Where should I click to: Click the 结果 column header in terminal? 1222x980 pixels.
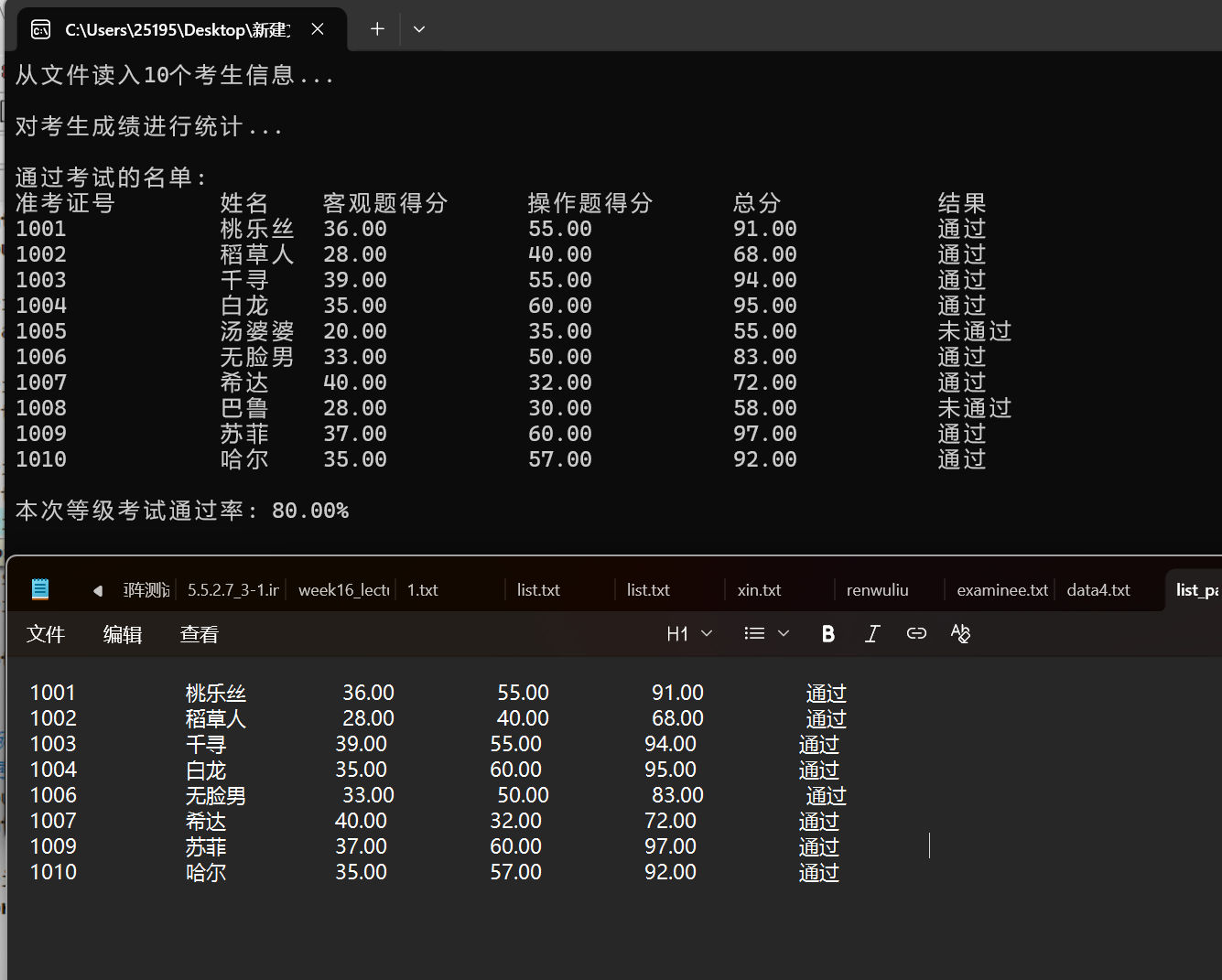962,203
